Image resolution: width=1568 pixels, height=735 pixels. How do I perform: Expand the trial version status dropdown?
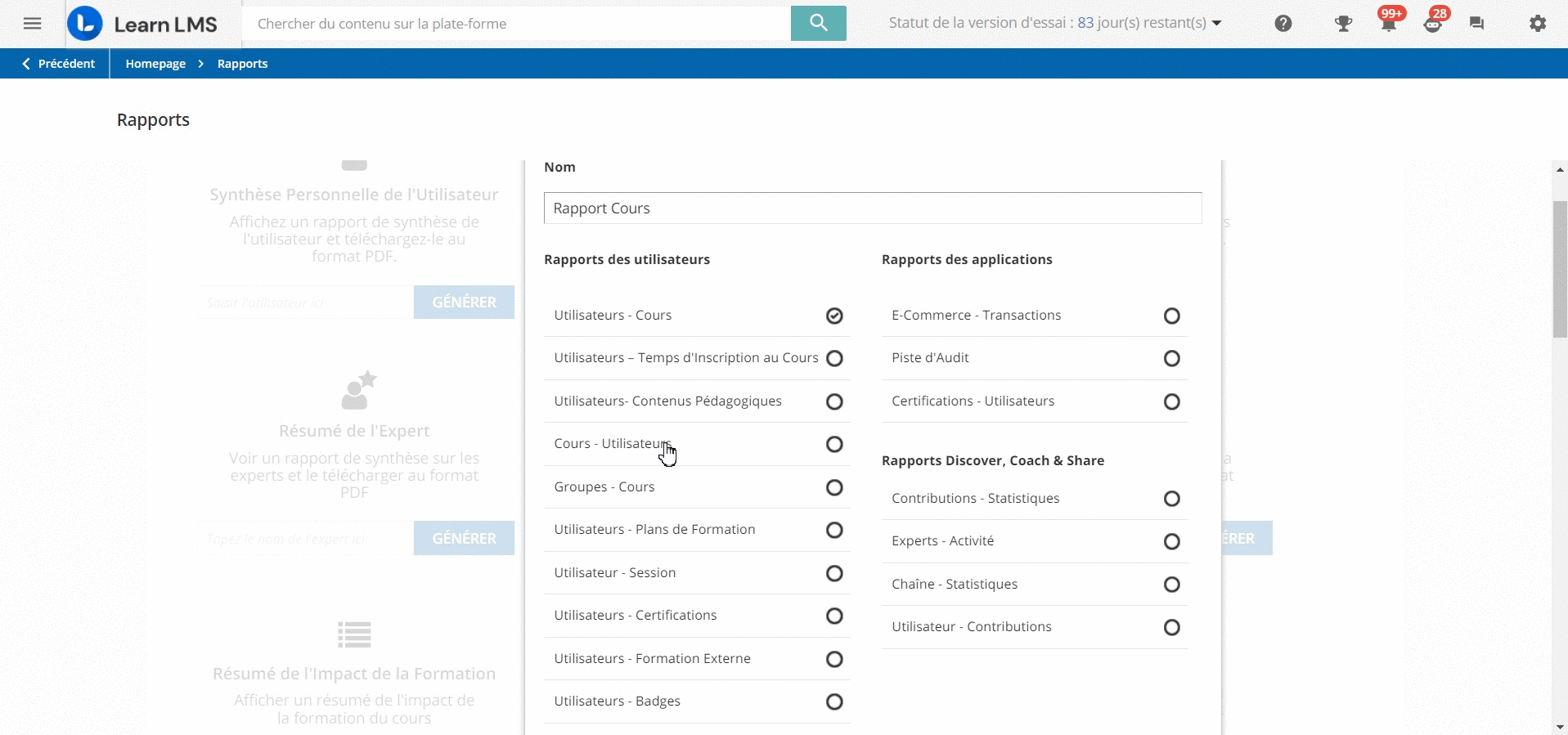pyautogui.click(x=1216, y=24)
